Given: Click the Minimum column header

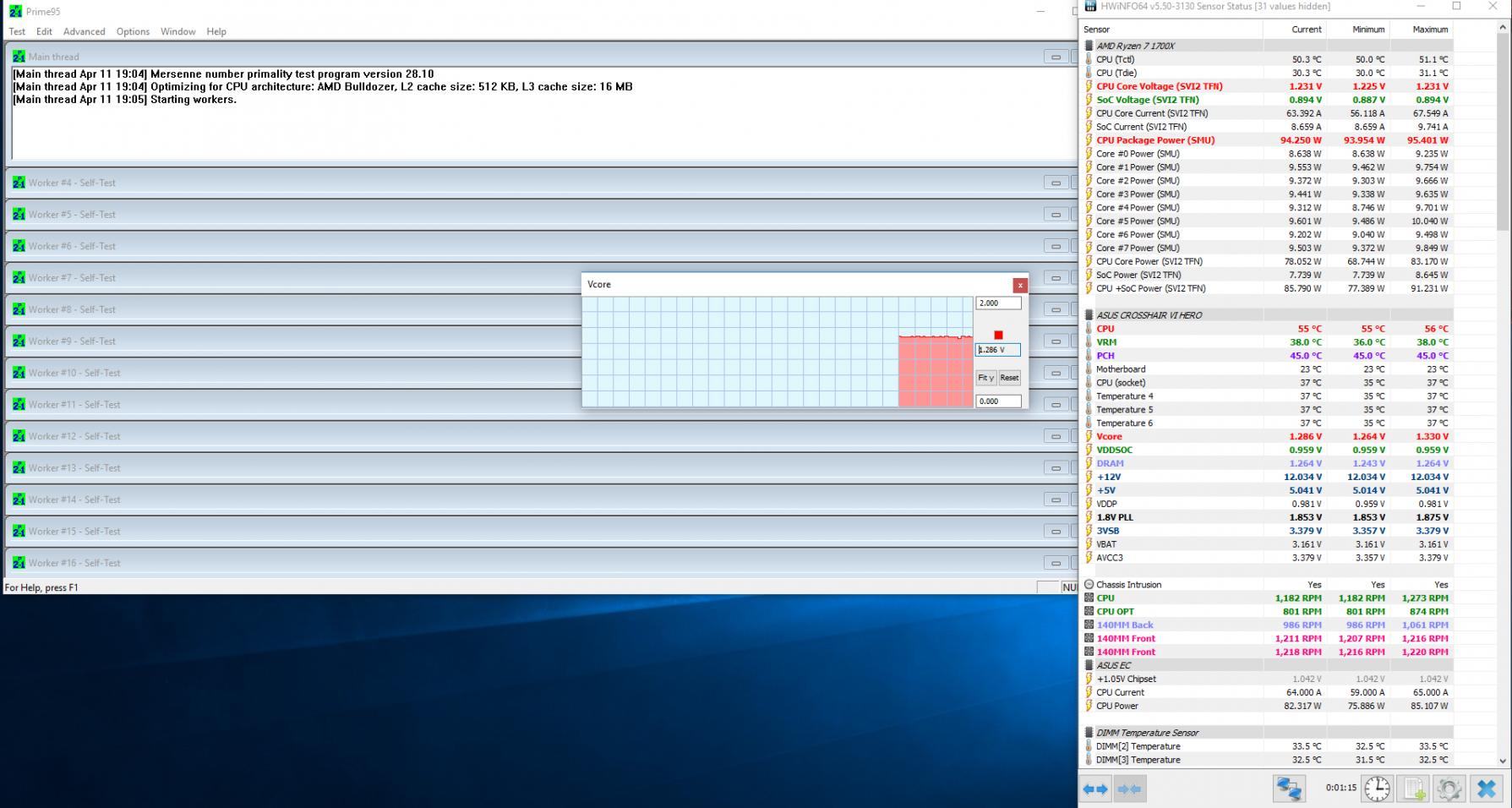Looking at the screenshot, I should 1358,30.
